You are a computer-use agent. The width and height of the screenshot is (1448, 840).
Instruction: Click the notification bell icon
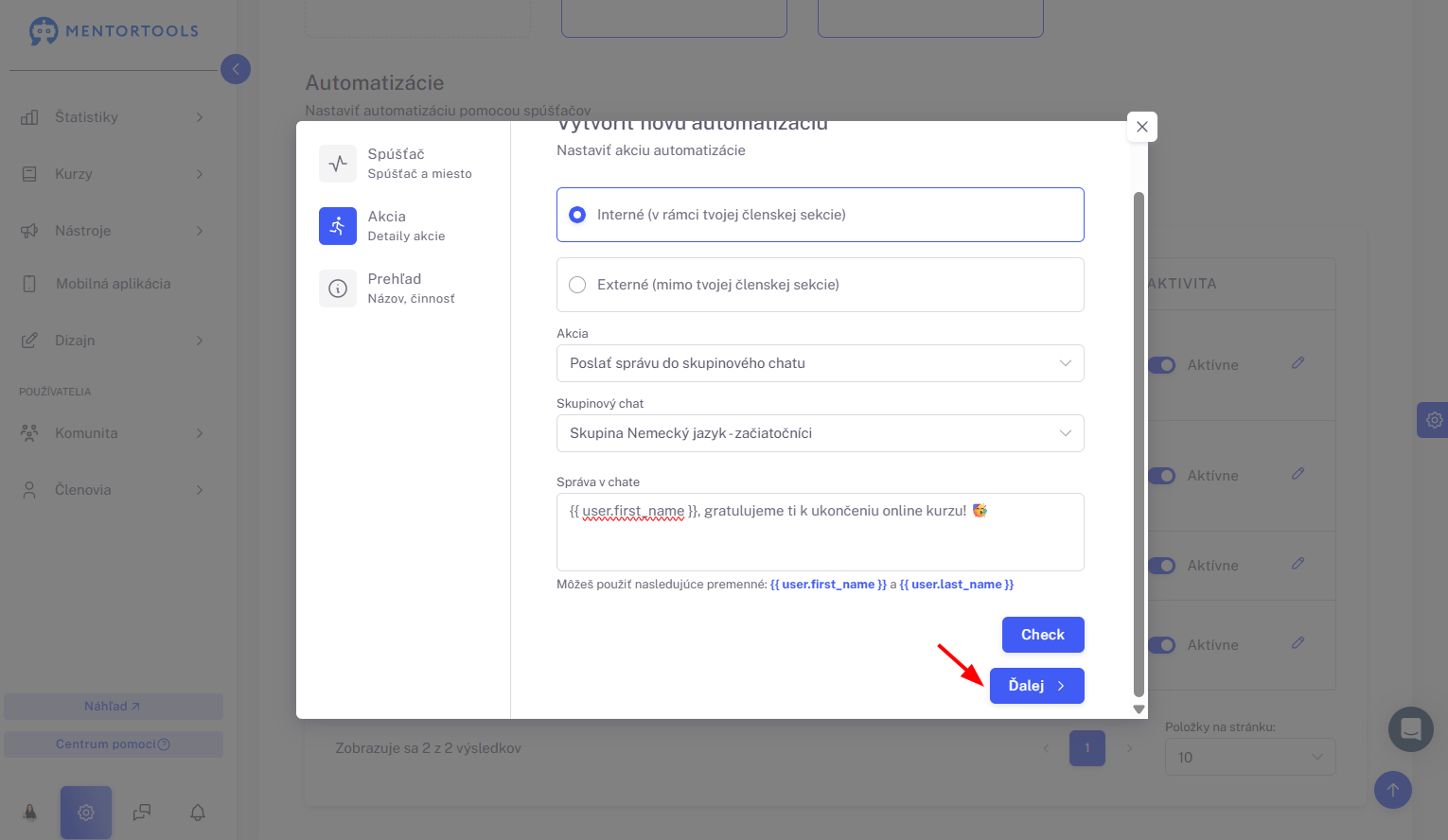tap(198, 813)
